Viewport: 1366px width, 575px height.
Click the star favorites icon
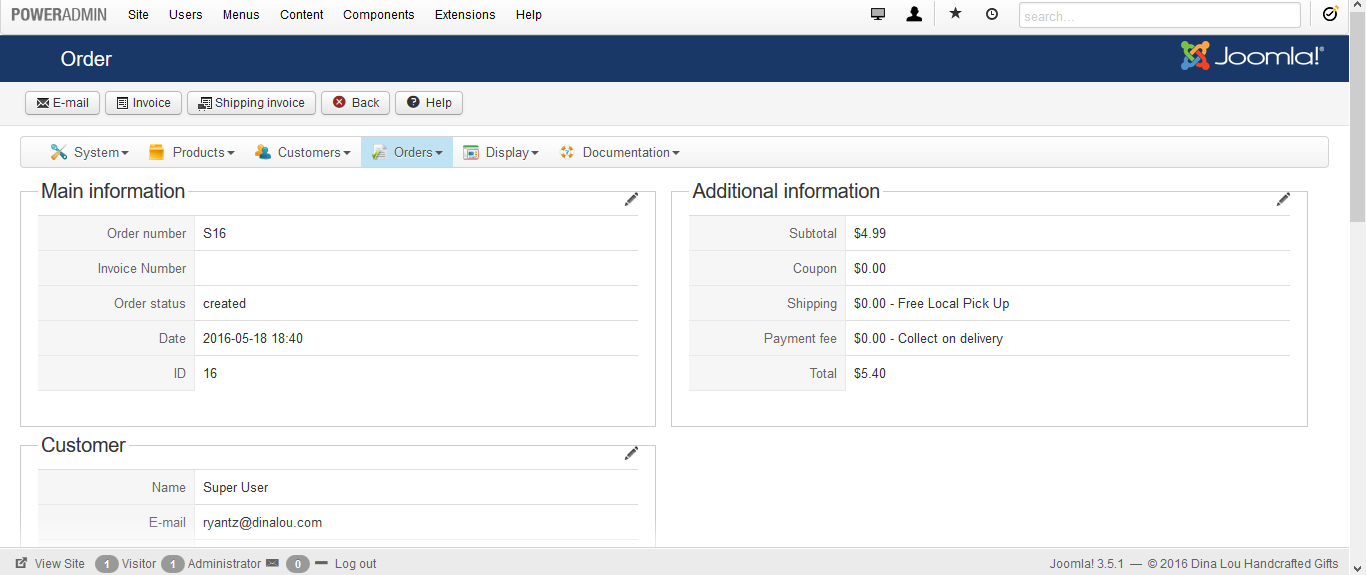[x=955, y=14]
